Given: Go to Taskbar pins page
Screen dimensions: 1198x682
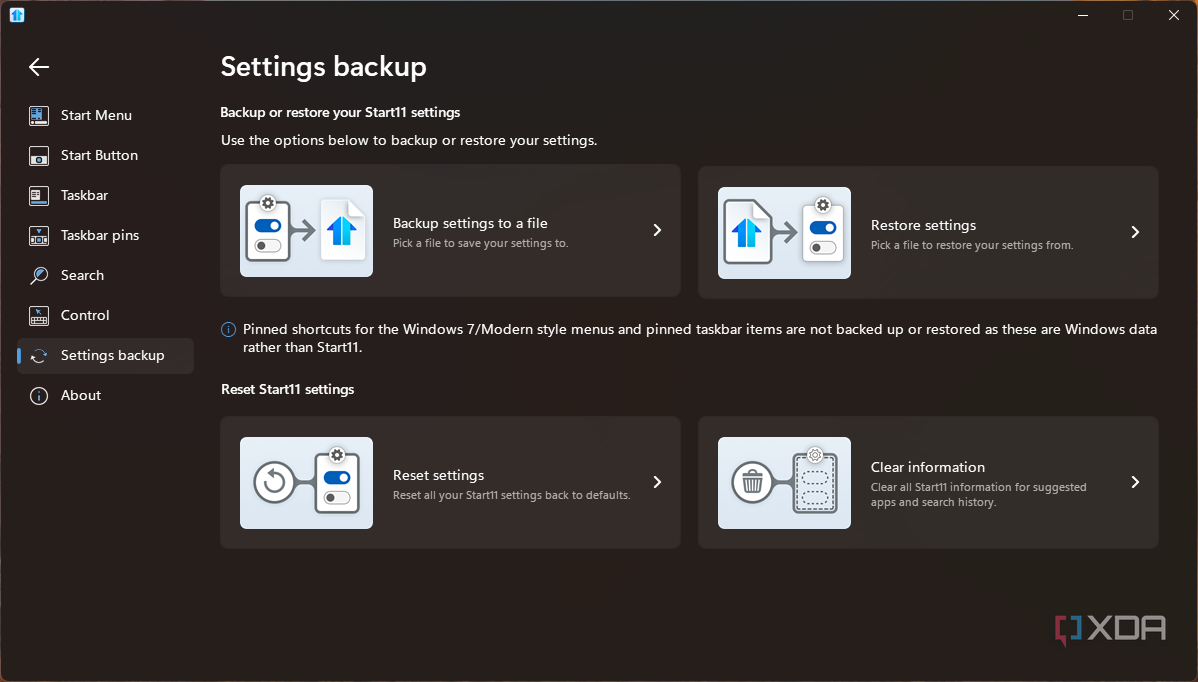Looking at the screenshot, I should click(x=105, y=235).
